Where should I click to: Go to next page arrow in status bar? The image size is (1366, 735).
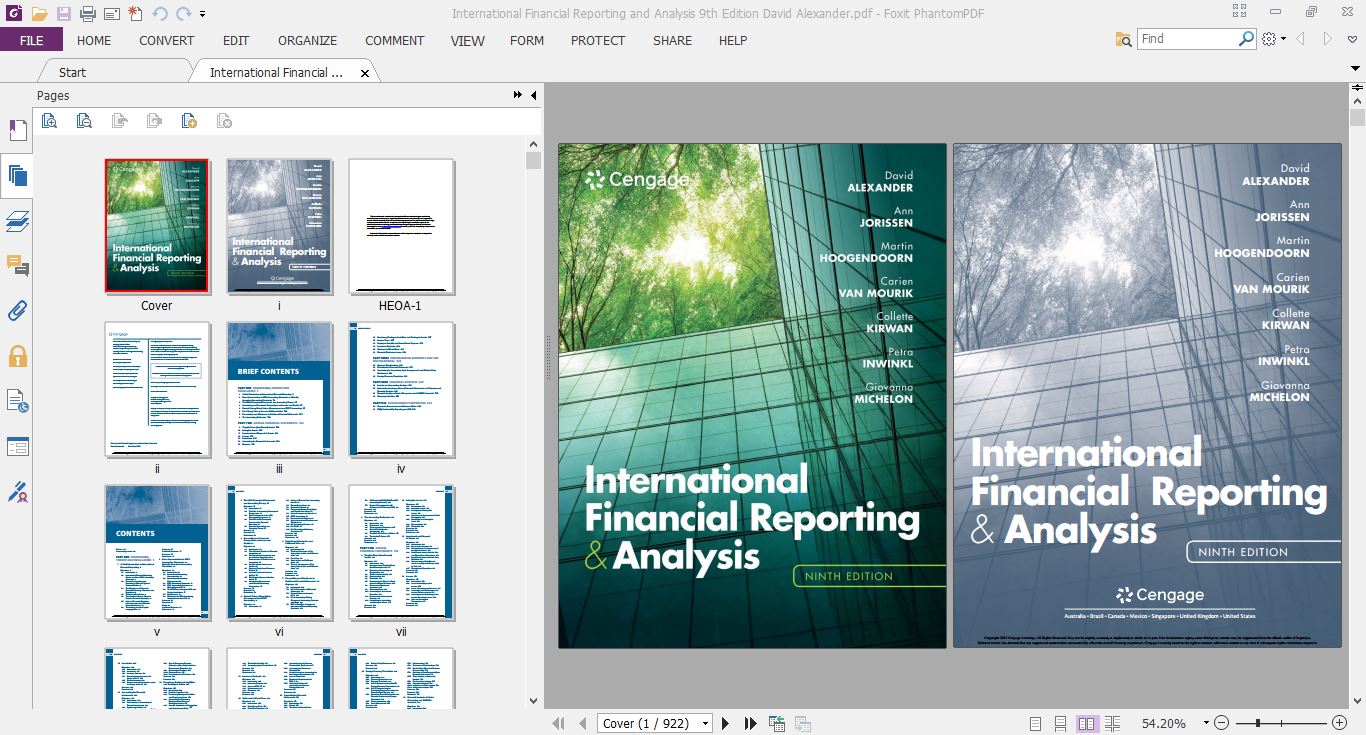726,723
